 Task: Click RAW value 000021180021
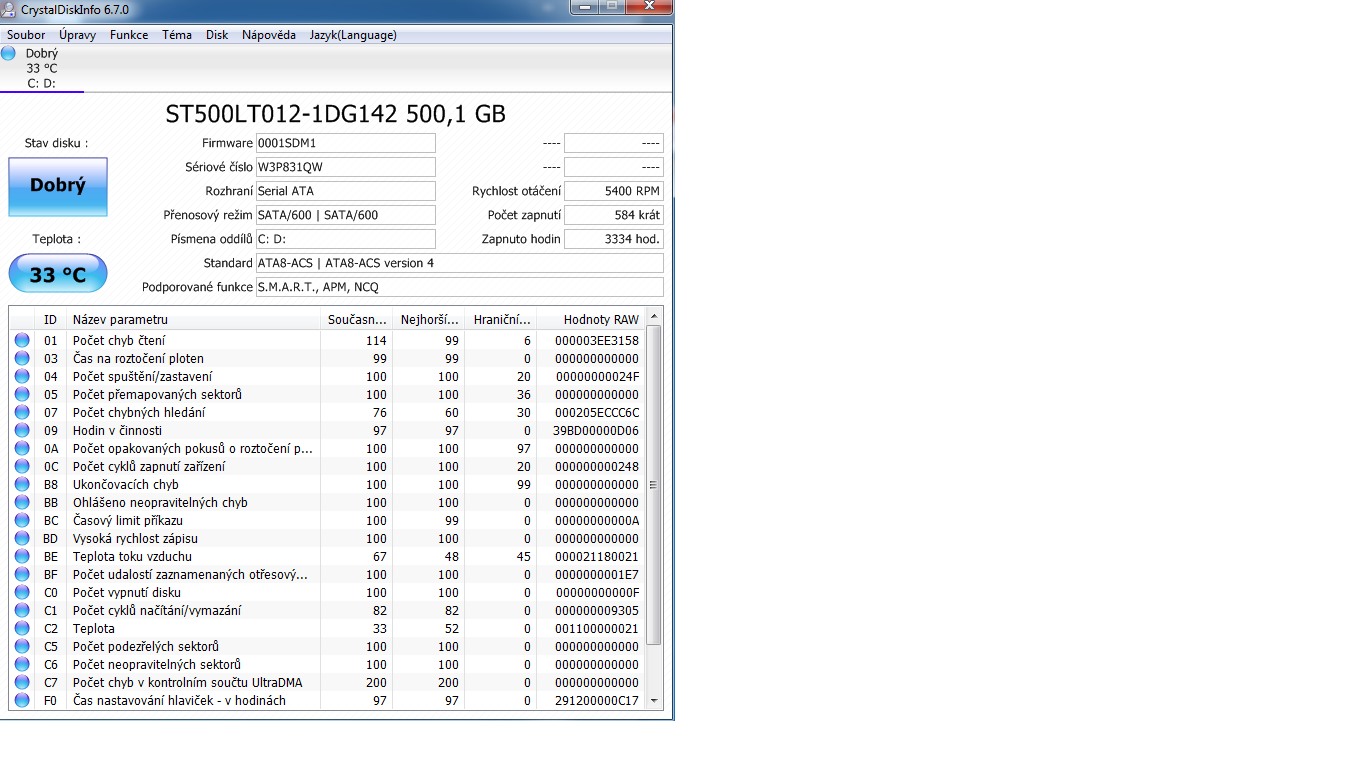click(596, 557)
